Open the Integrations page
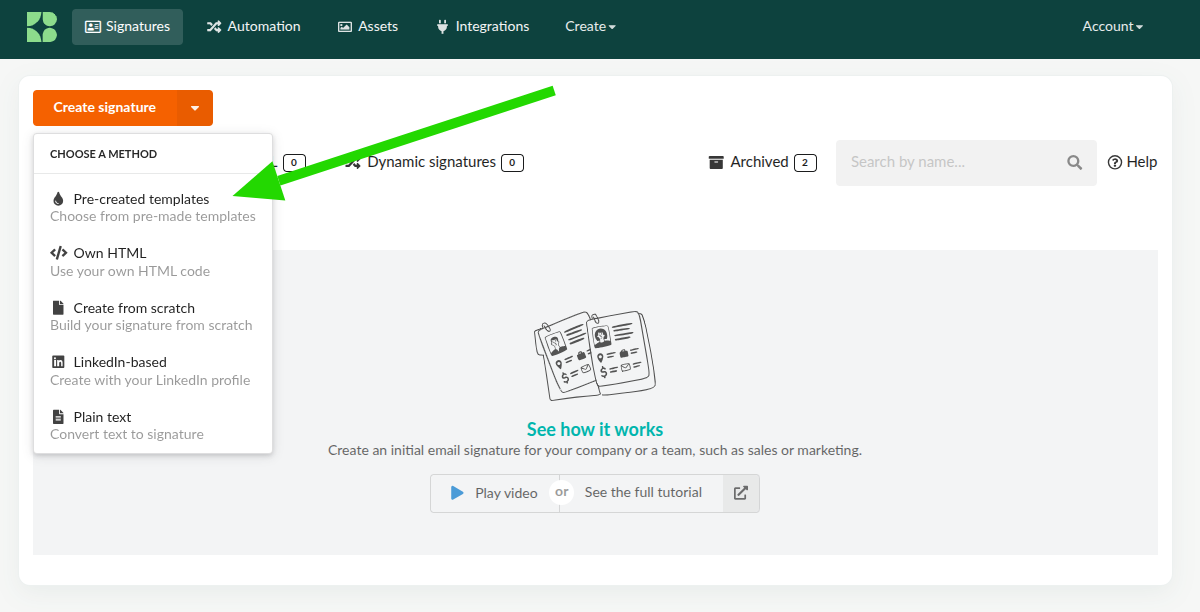 (482, 27)
